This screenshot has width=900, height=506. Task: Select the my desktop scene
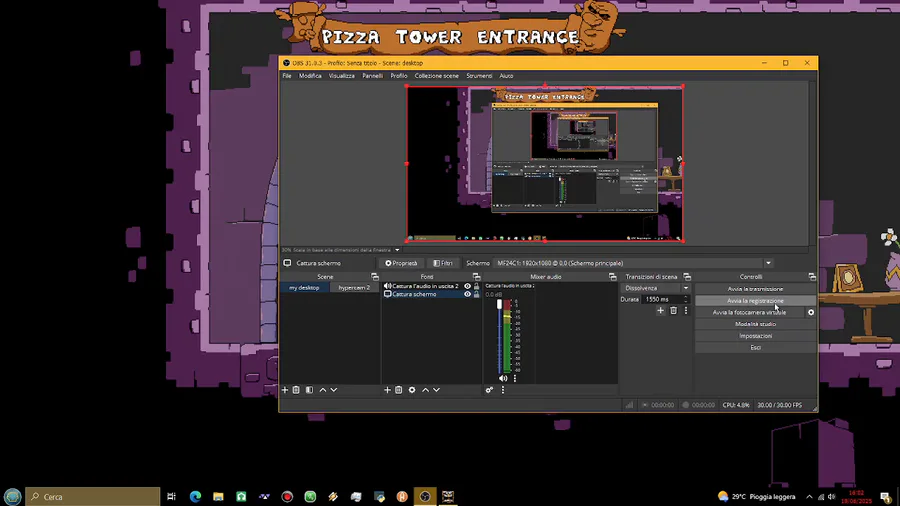(304, 287)
